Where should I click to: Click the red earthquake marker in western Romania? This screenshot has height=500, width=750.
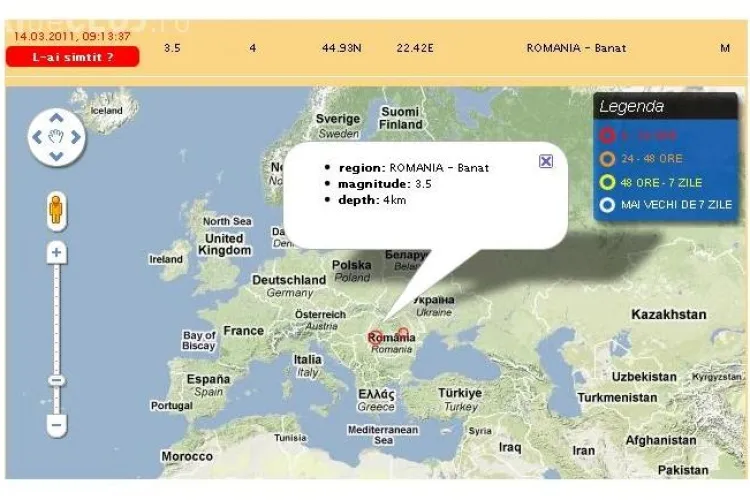click(x=375, y=337)
